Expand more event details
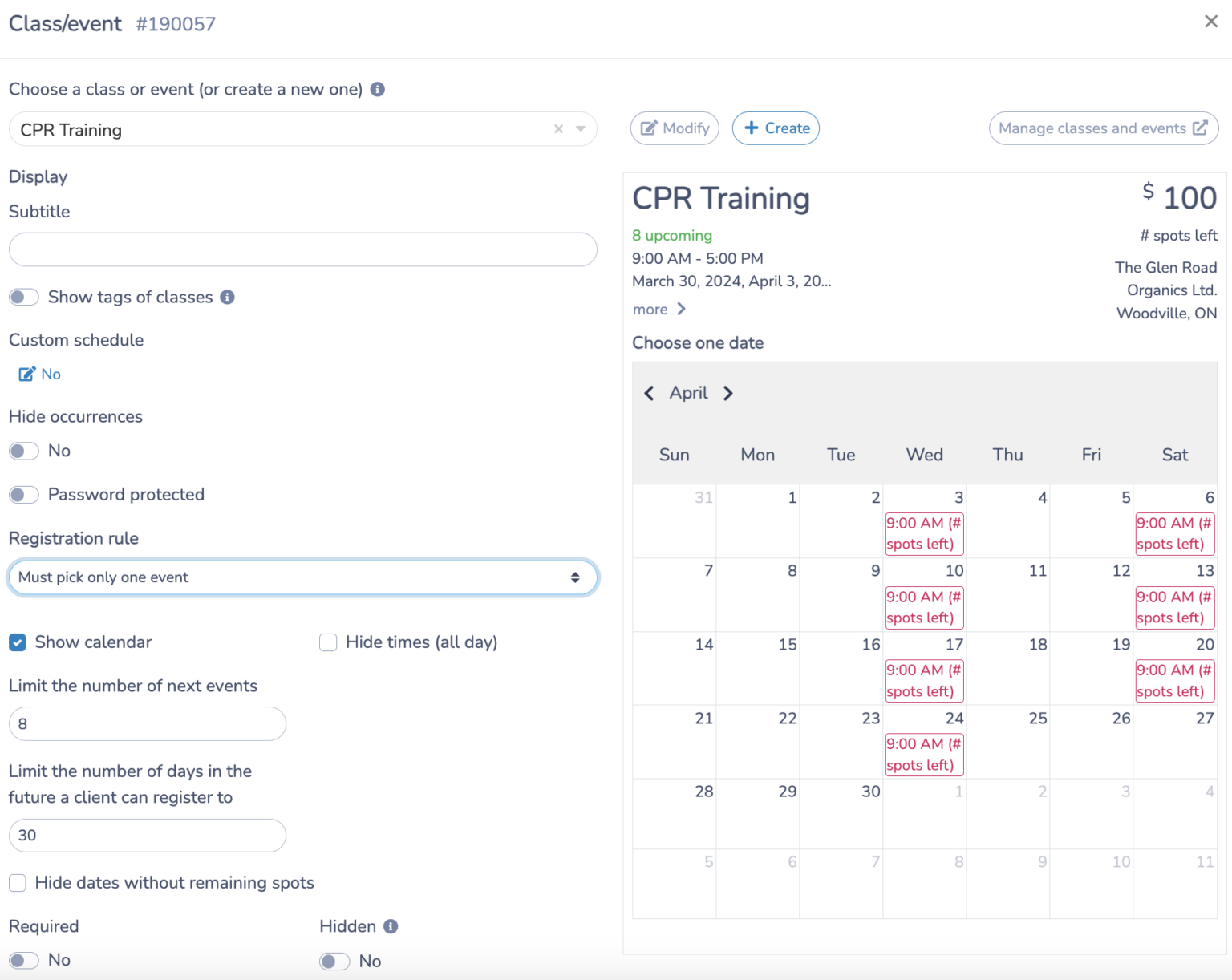Image resolution: width=1232 pixels, height=980 pixels. [658, 309]
